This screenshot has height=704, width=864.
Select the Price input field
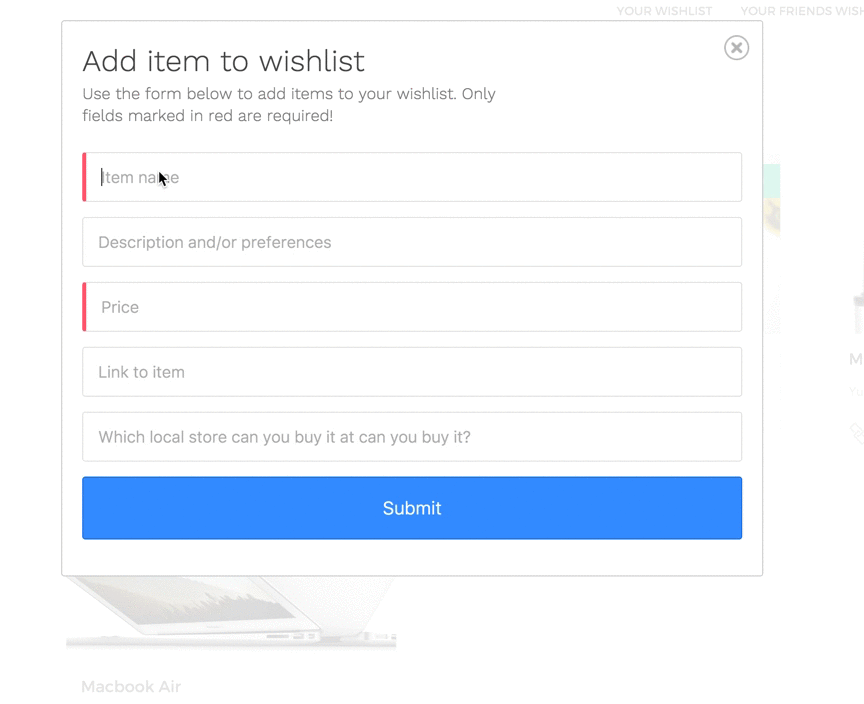point(414,307)
